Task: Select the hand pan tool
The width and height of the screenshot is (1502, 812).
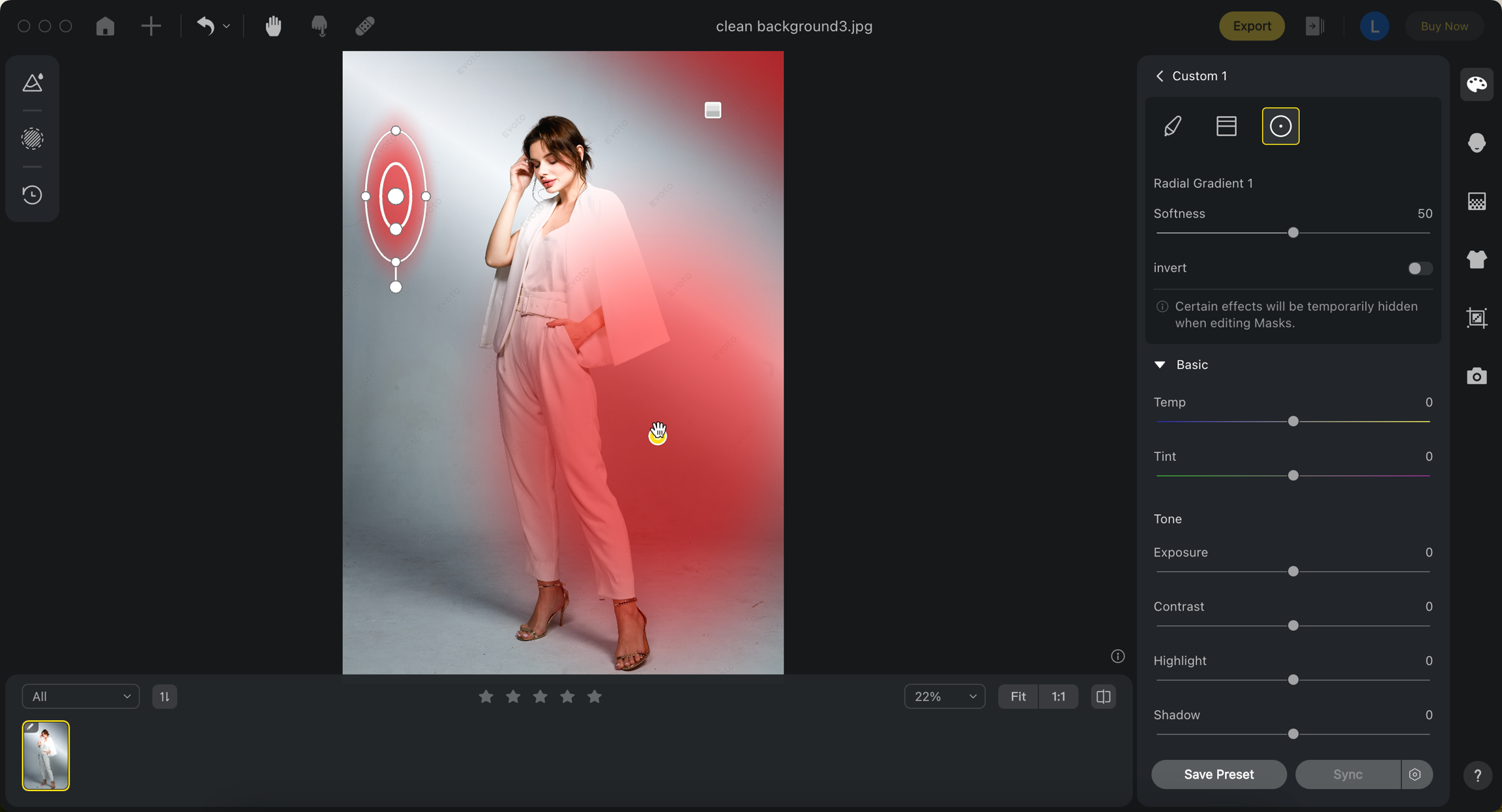Action: tap(273, 26)
